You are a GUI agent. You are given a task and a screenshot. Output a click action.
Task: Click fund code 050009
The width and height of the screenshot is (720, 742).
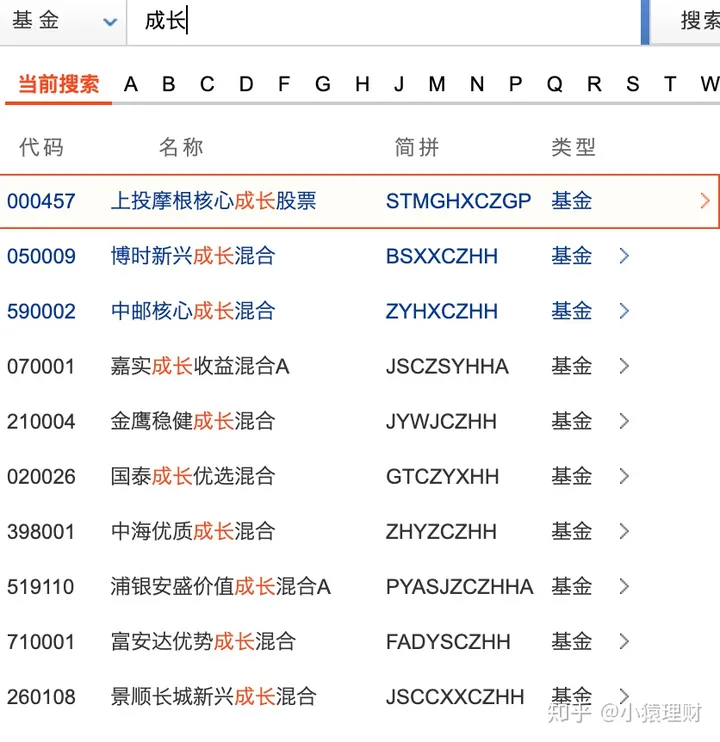[41, 256]
